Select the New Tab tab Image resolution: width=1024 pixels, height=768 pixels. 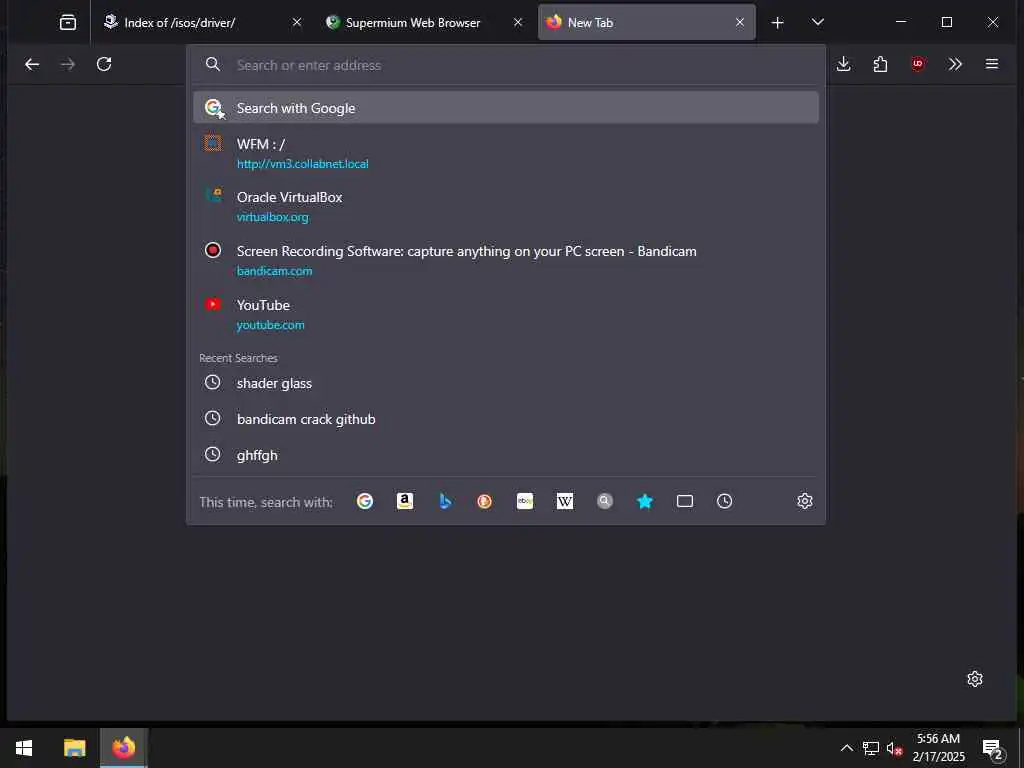(647, 23)
